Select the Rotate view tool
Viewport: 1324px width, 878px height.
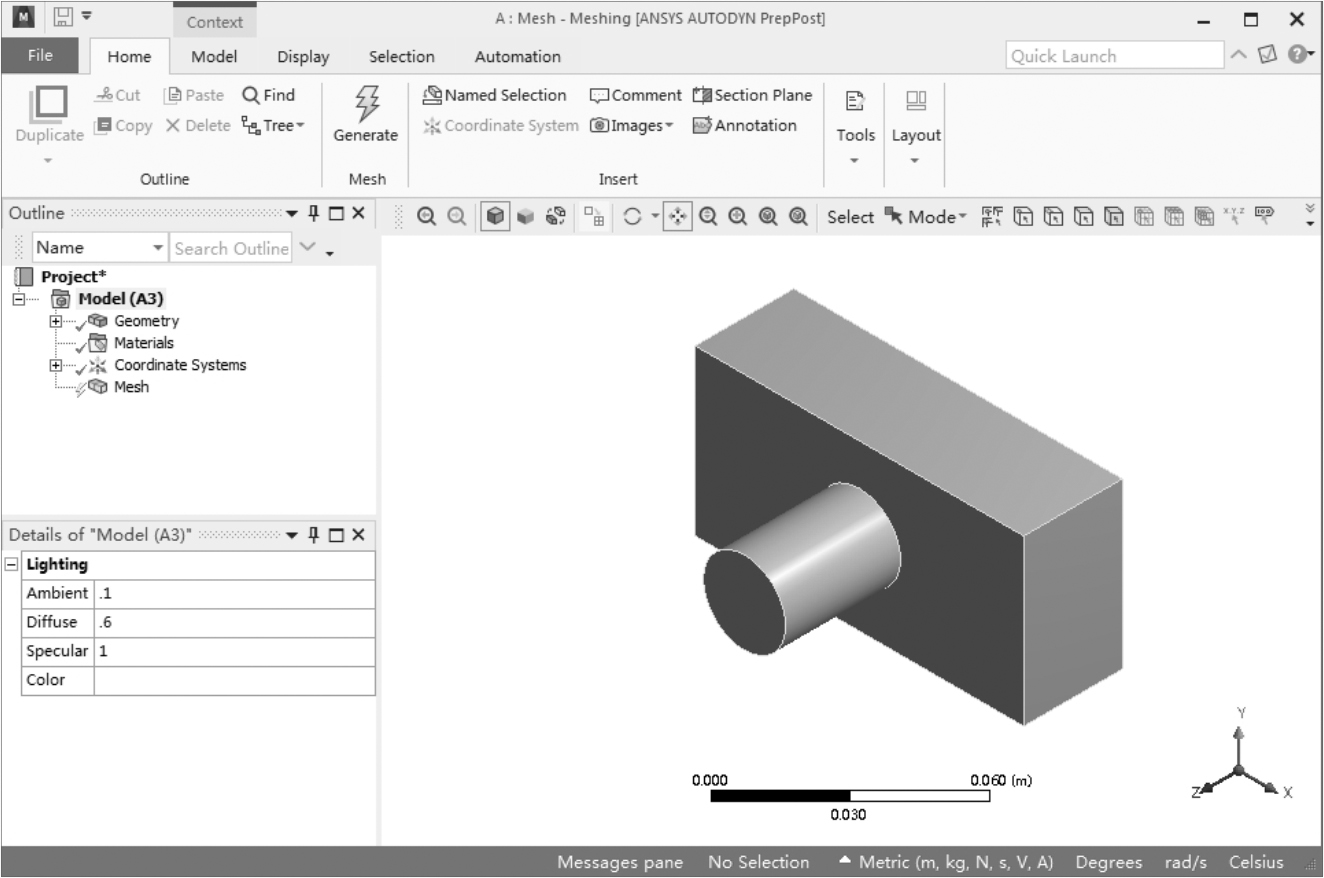[x=632, y=217]
